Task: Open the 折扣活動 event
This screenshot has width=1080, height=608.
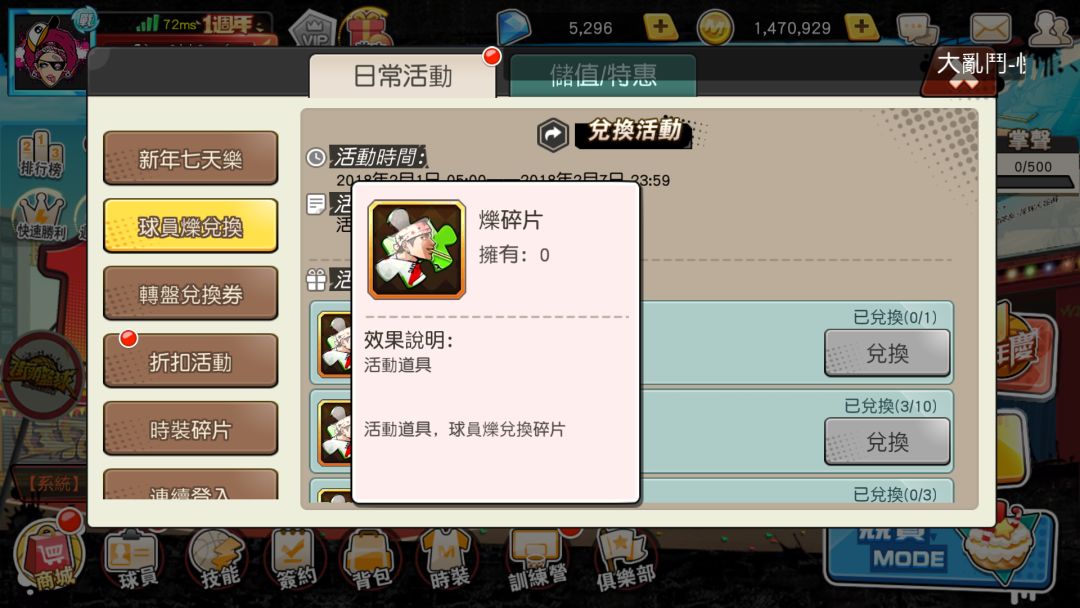Action: pyautogui.click(x=191, y=361)
